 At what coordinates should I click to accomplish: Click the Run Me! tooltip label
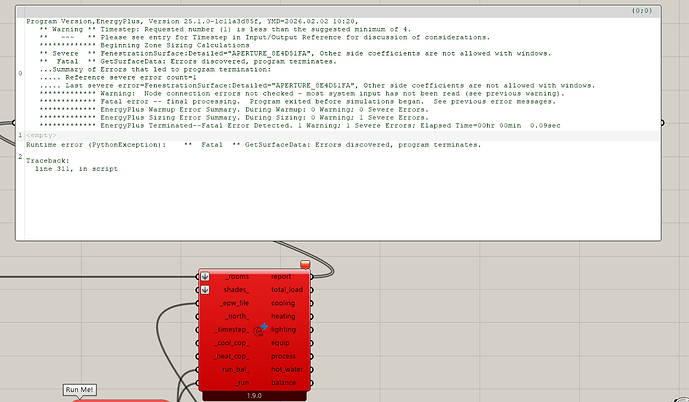(x=80, y=389)
